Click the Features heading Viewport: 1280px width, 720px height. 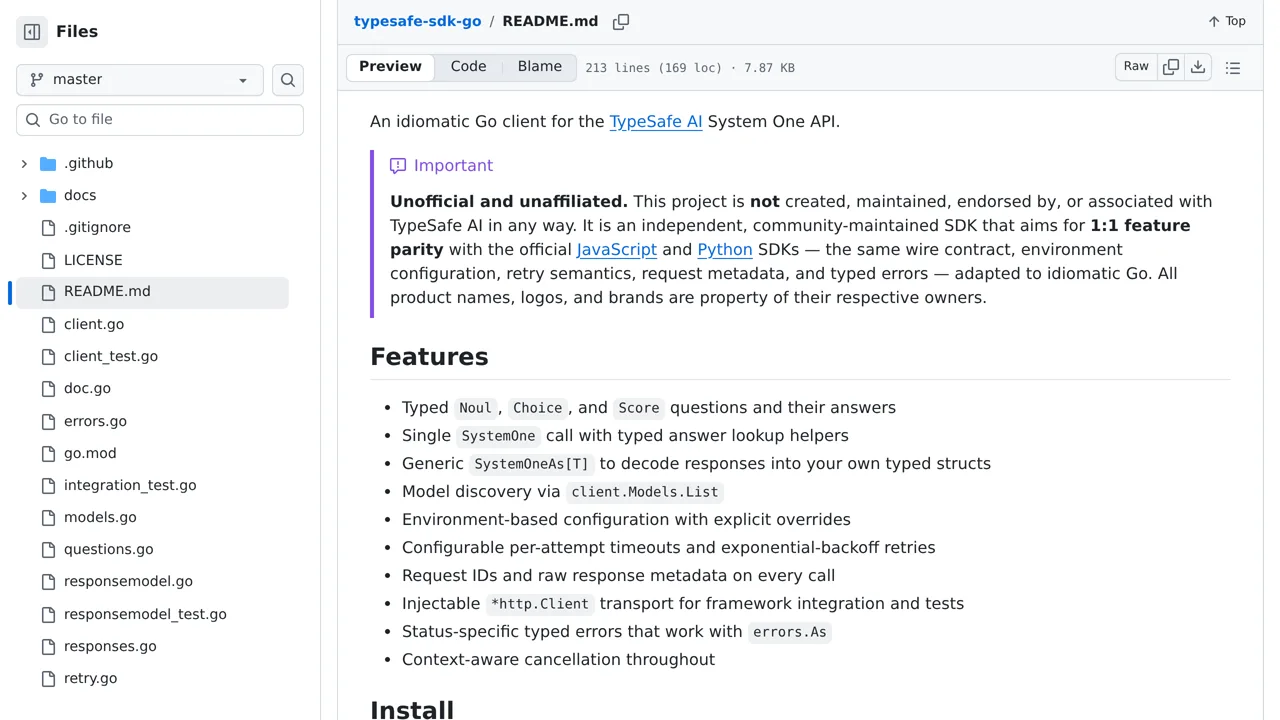coord(429,357)
